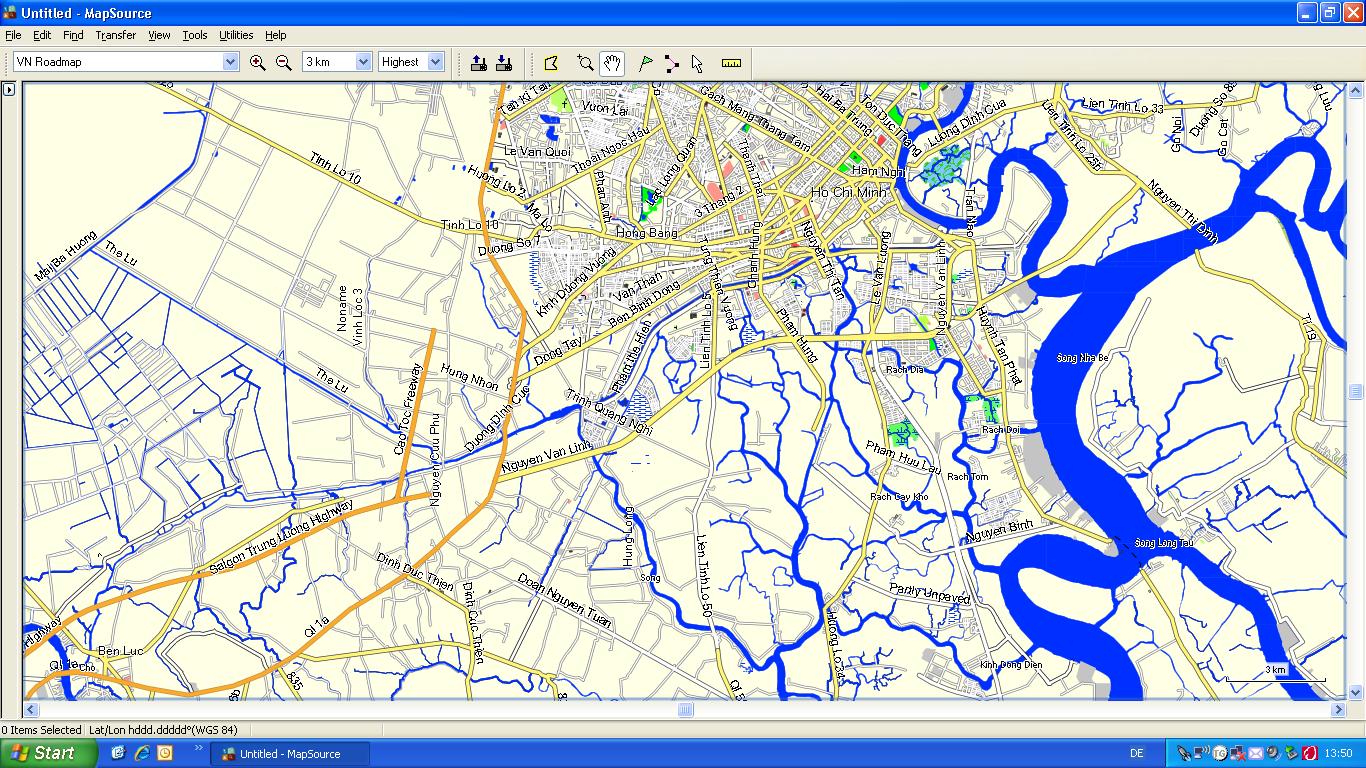The width and height of the screenshot is (1366, 768).
Task: Click the DE language indicator
Action: [1137, 753]
